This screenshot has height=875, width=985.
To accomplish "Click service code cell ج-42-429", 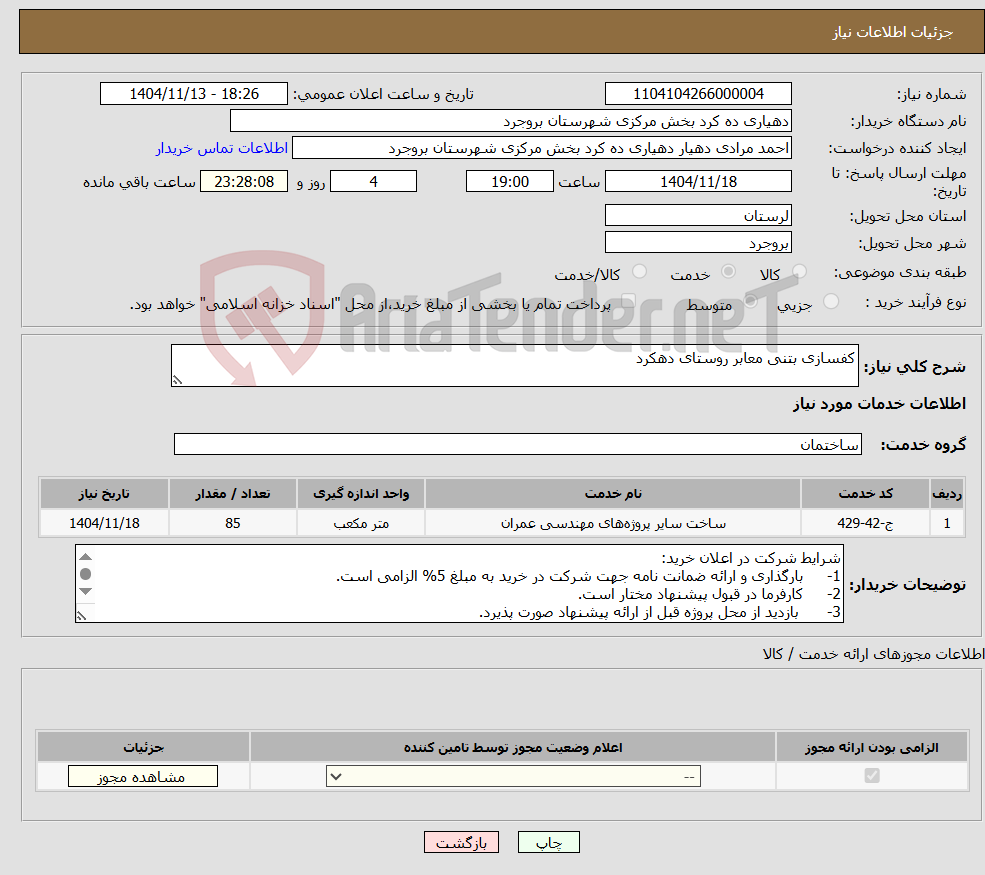I will pos(865,523).
